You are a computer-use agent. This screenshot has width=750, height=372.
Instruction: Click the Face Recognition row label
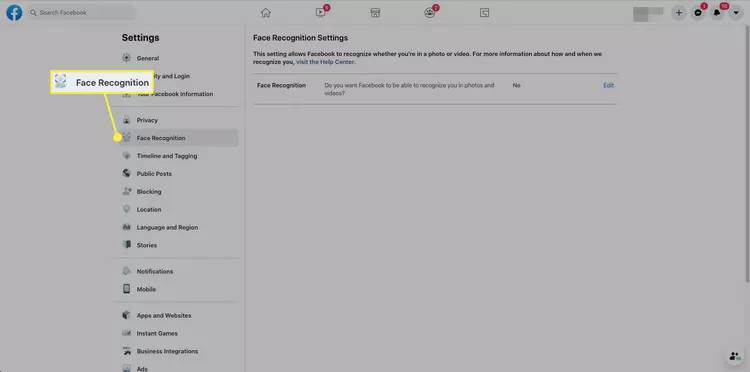click(281, 85)
